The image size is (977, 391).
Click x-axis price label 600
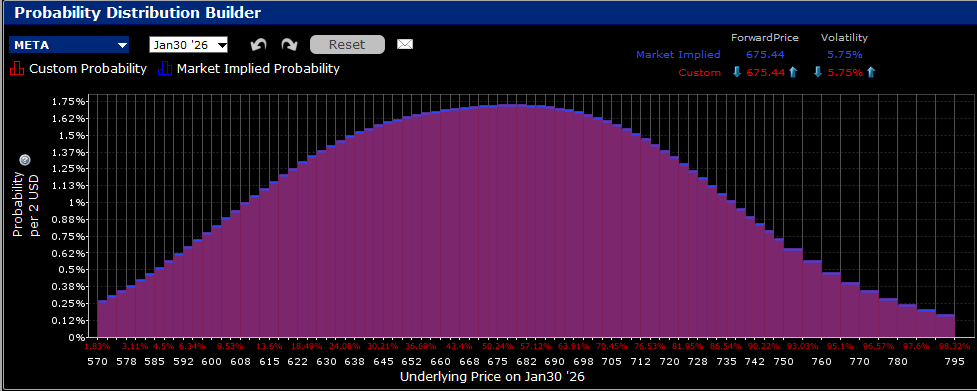[211, 361]
